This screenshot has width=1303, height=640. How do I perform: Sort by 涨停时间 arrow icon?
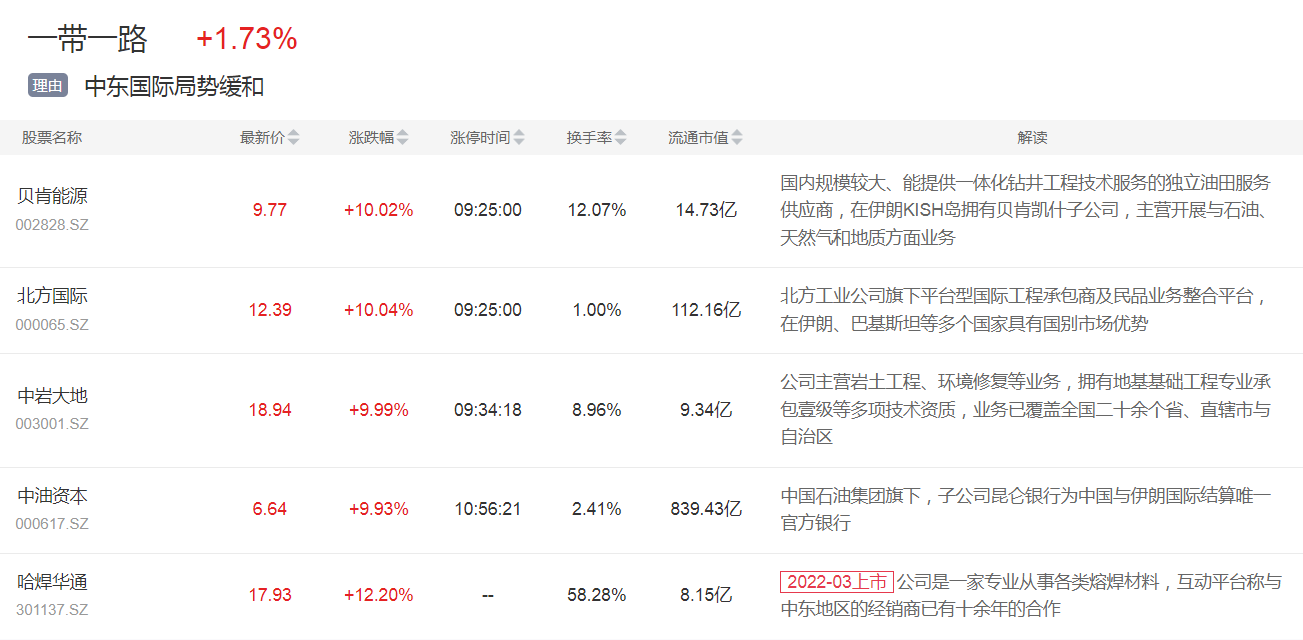click(519, 138)
